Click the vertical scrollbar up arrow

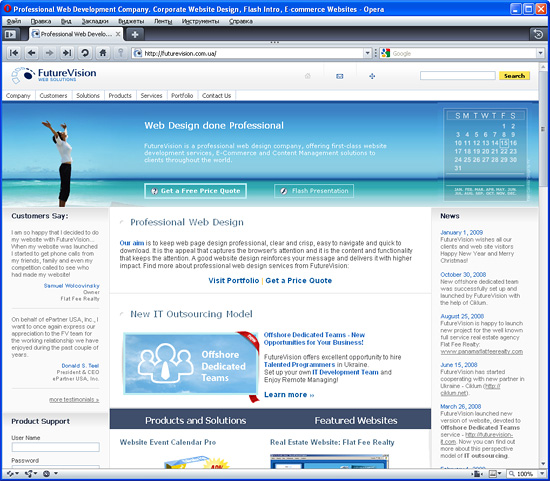543,67
